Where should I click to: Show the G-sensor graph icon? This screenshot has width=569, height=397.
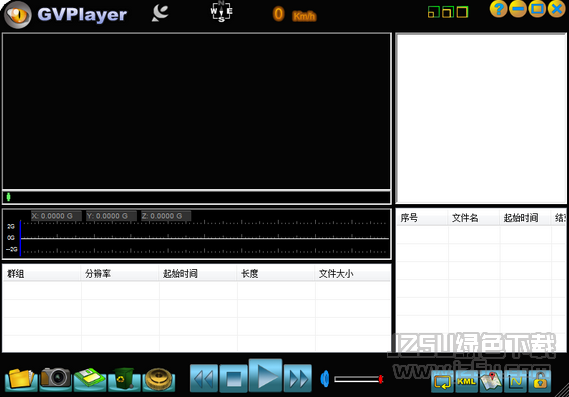[516, 381]
